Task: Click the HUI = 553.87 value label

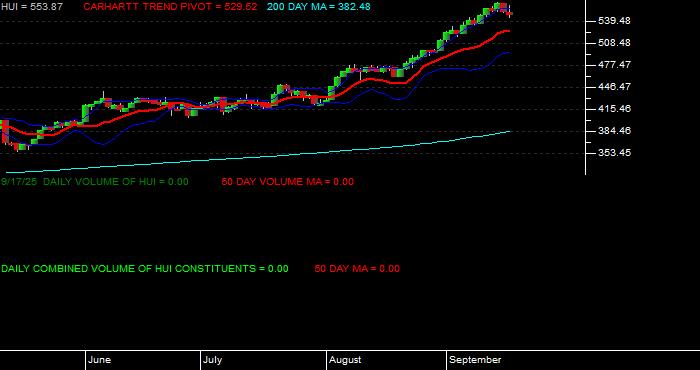Action: pyautogui.click(x=32, y=7)
